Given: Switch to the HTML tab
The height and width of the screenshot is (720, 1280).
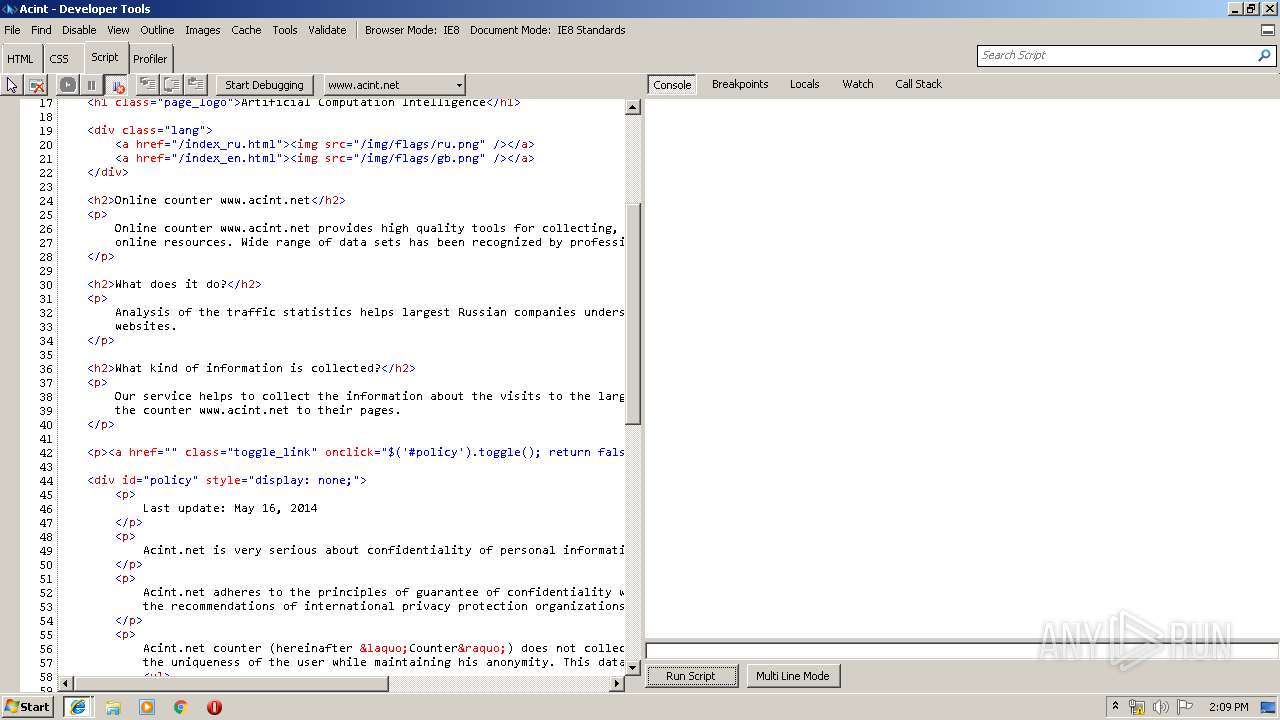Looking at the screenshot, I should click(x=20, y=59).
